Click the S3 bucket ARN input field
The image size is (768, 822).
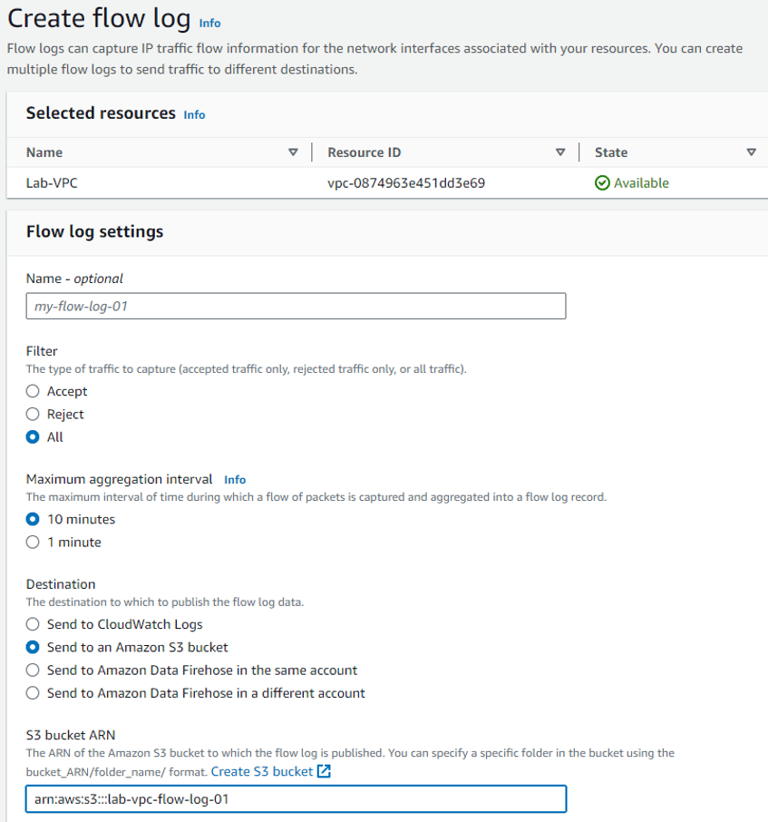pos(296,799)
